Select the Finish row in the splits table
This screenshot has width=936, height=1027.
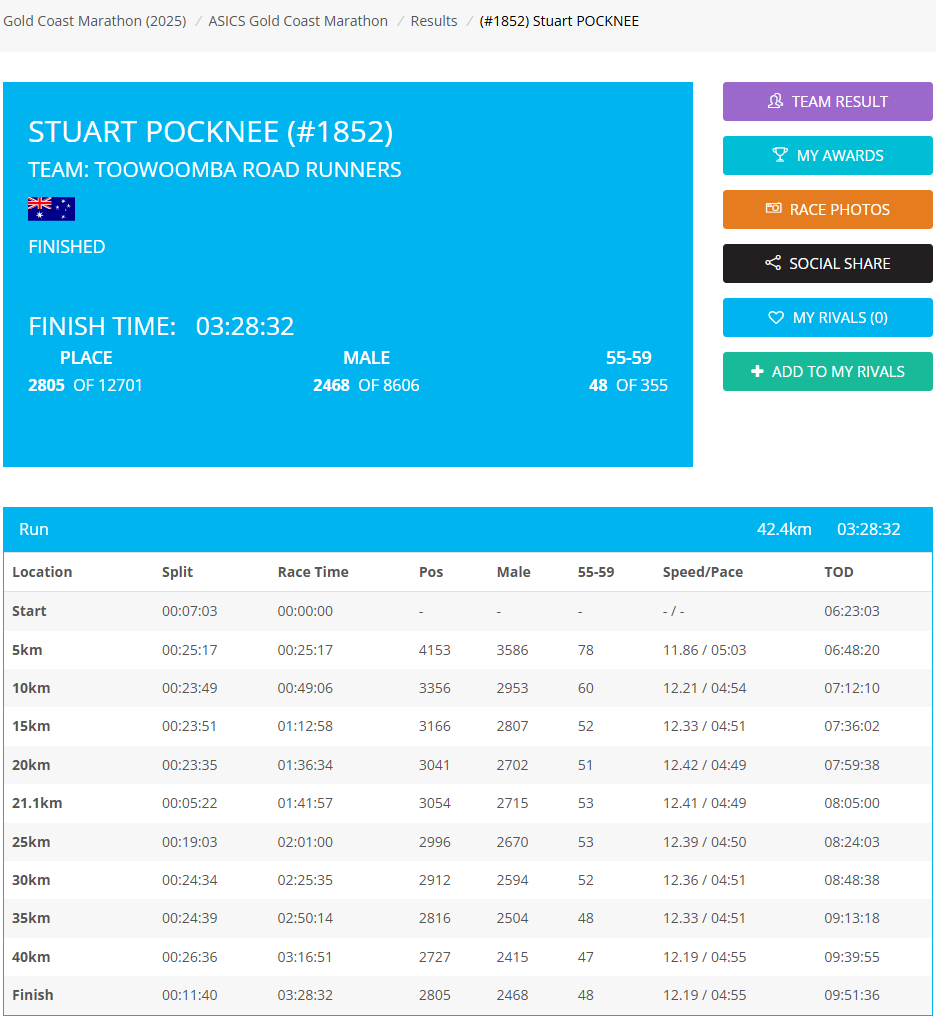[468, 995]
